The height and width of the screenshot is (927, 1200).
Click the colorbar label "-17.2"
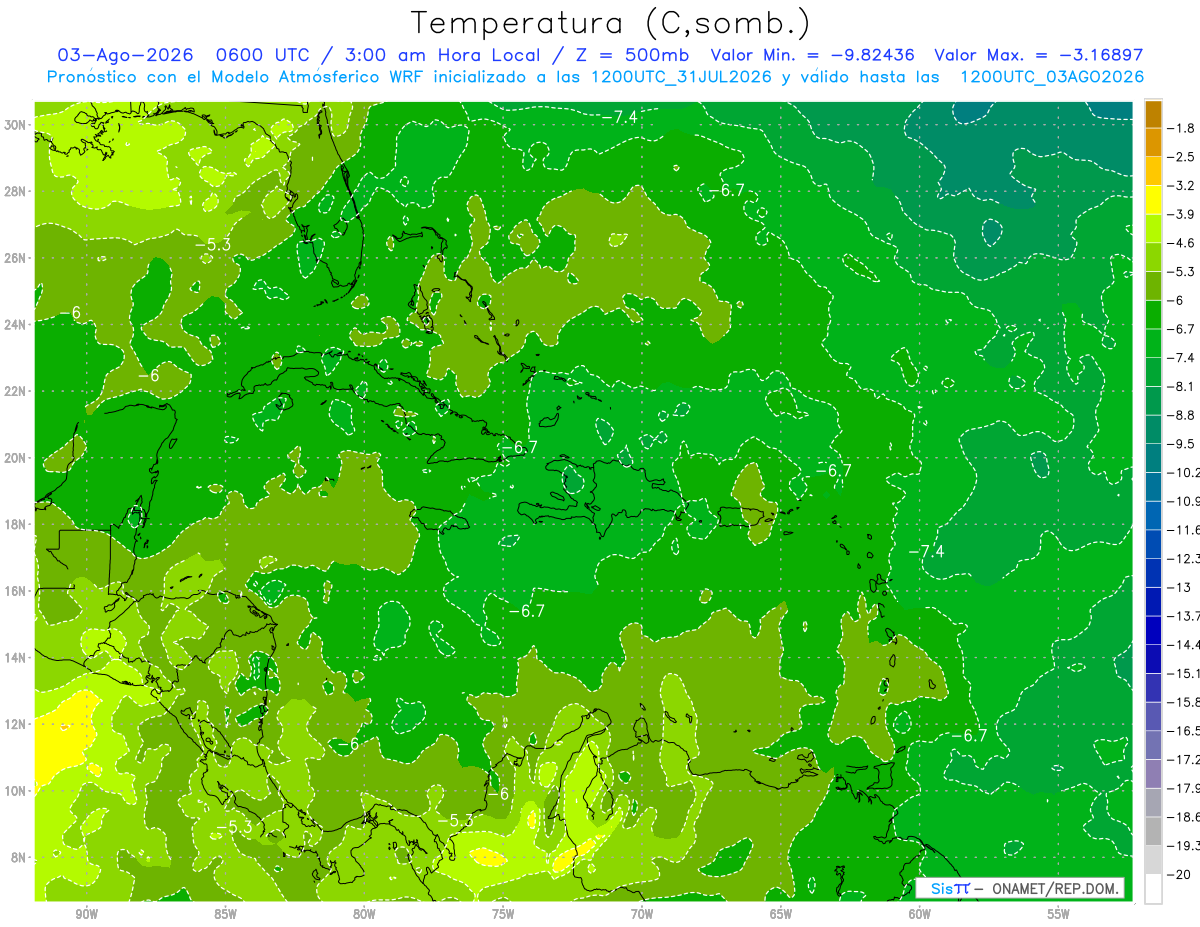1184,759
